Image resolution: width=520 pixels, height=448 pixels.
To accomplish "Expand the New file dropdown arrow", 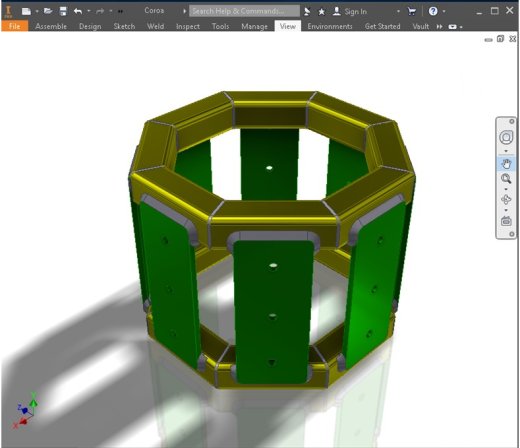I will [x=37, y=11].
